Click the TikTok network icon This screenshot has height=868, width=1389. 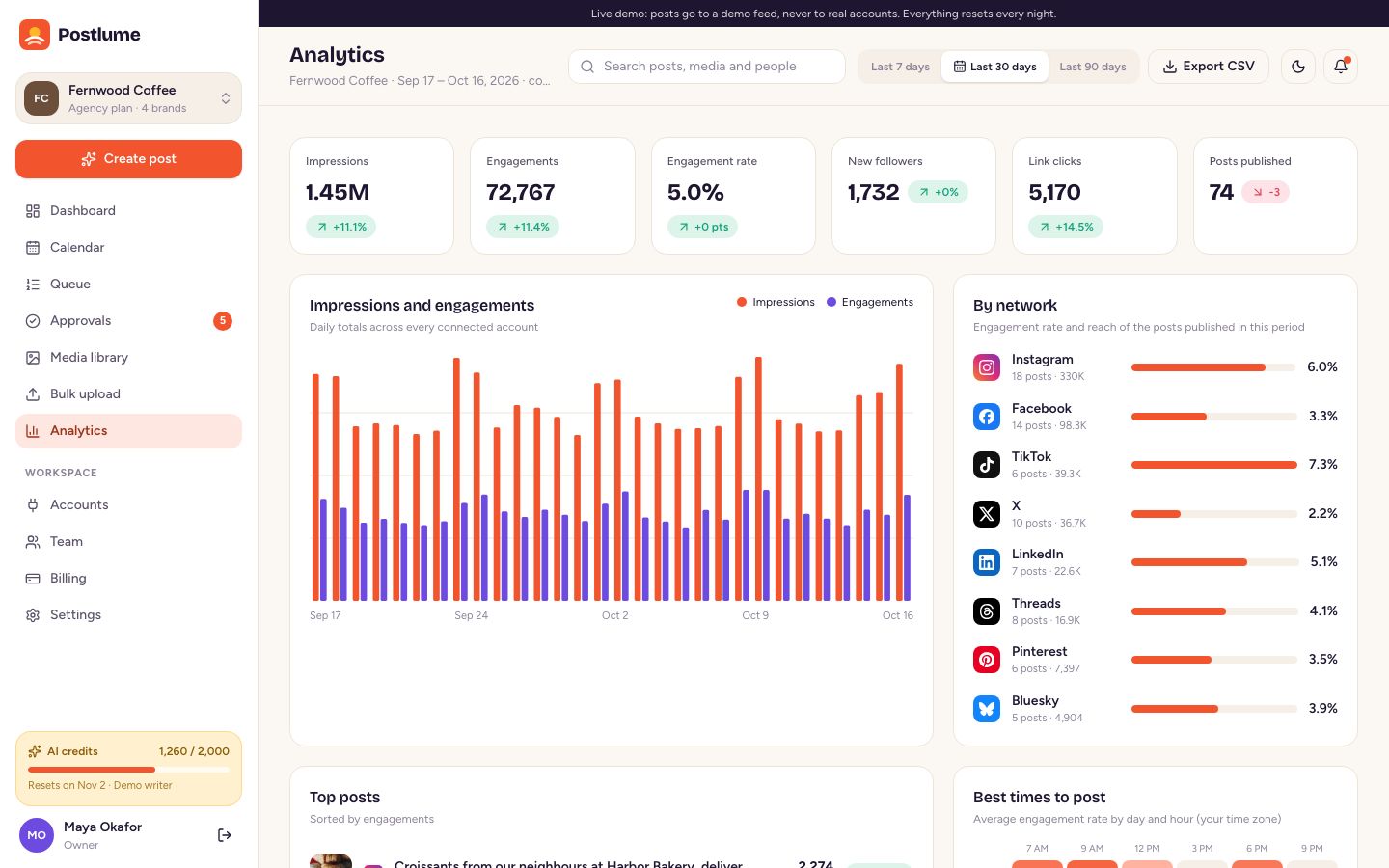click(987, 465)
